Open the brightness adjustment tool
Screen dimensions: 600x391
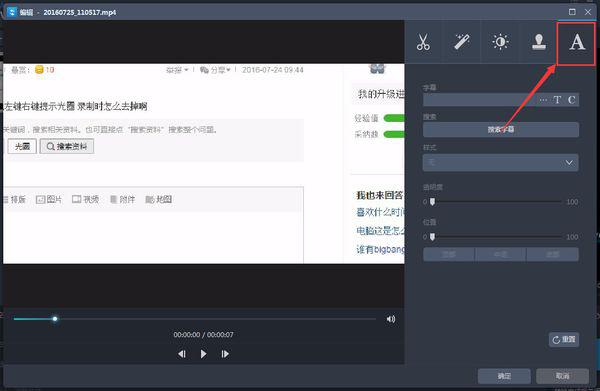[500, 42]
